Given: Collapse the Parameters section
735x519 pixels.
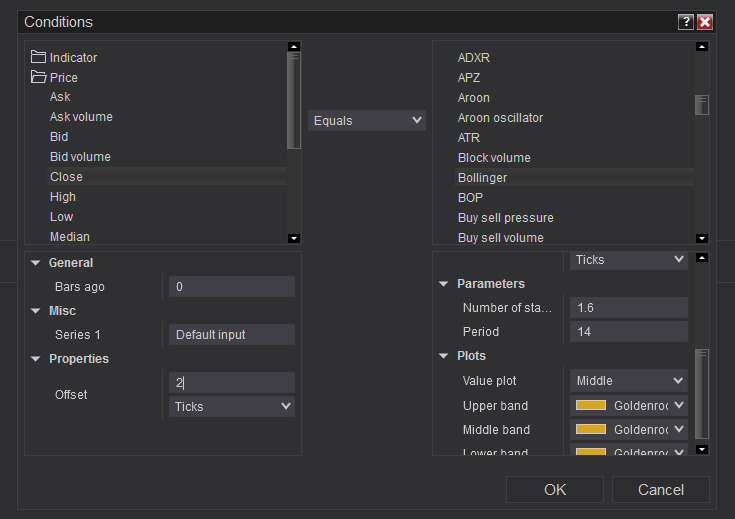Looking at the screenshot, I should 444,284.
